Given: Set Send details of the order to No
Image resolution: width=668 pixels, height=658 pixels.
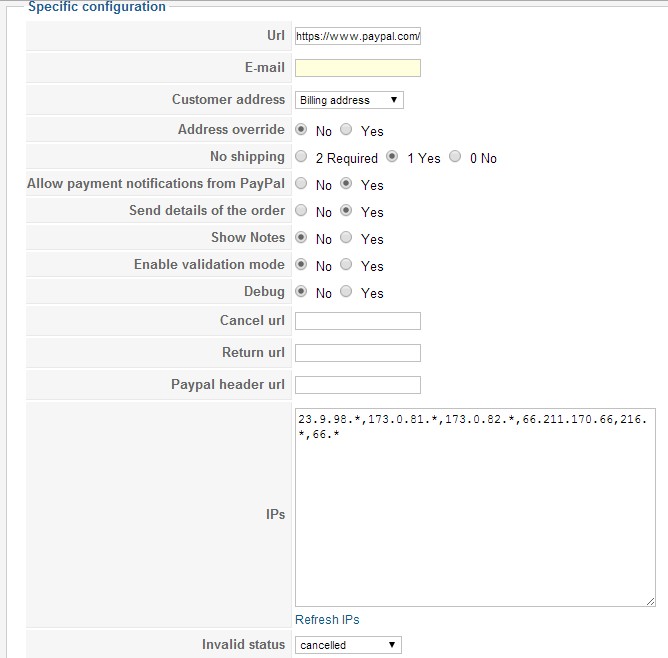Looking at the screenshot, I should (x=301, y=211).
